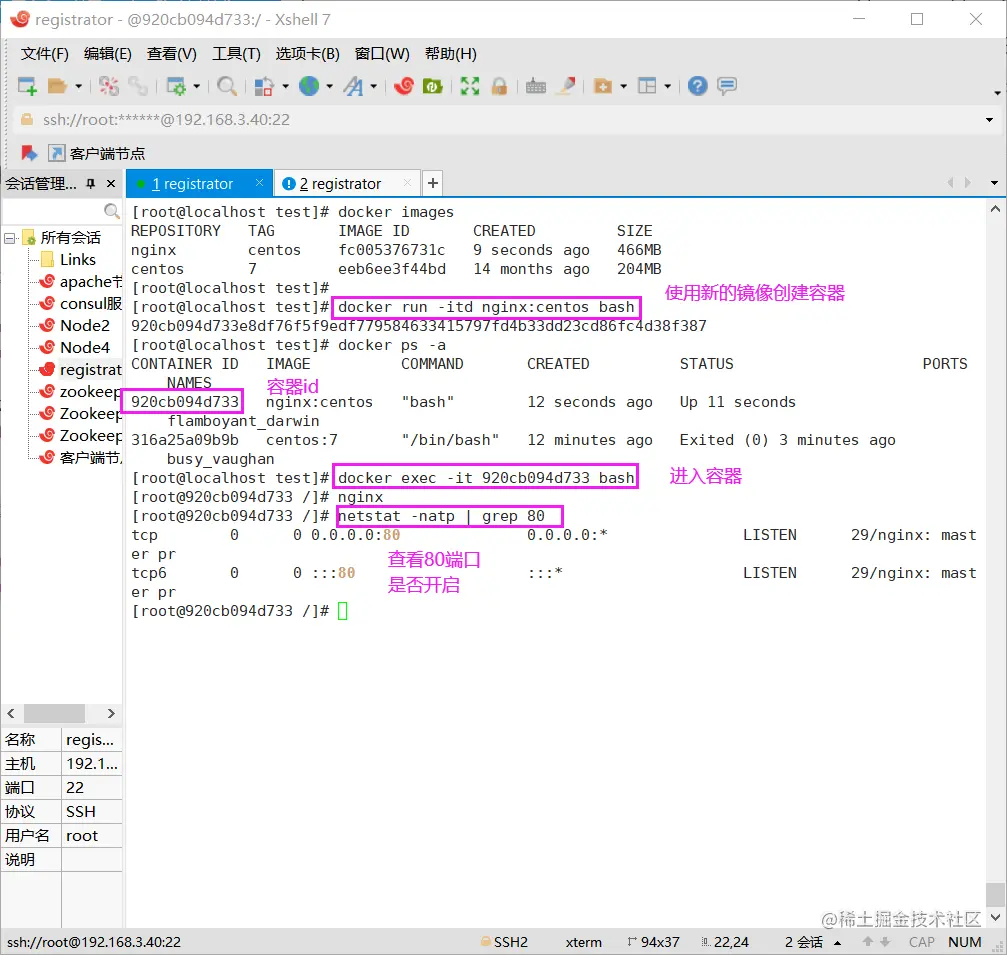Open Help with the blue question mark

point(698,86)
